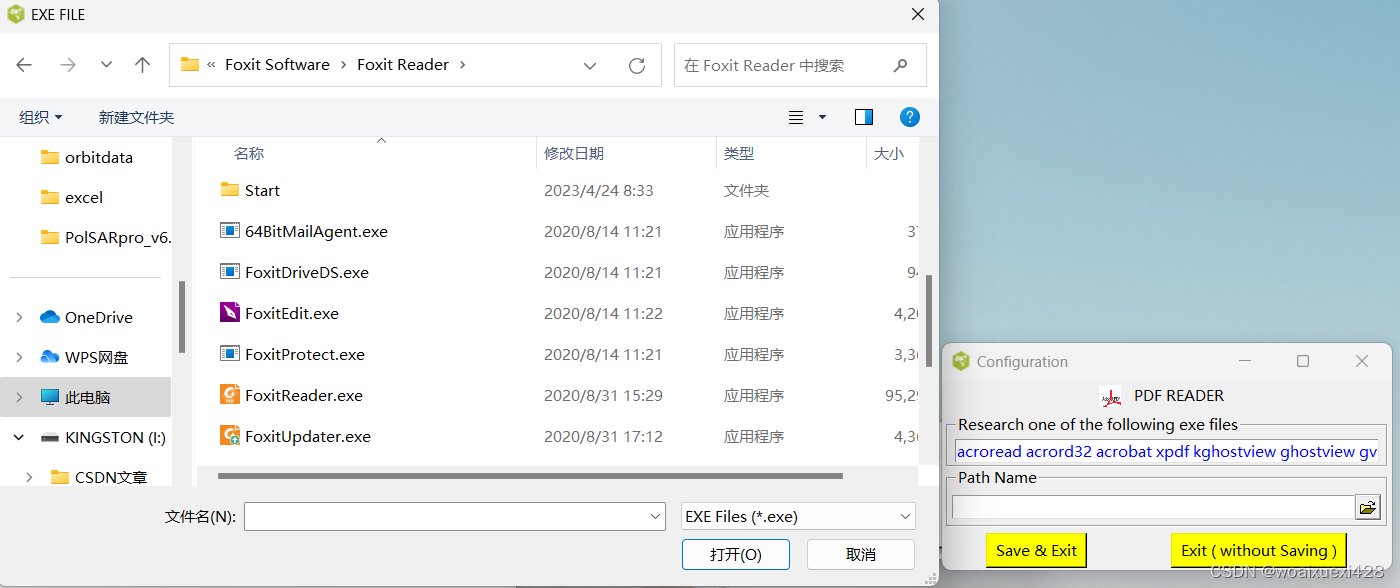Expand the CSDN文章 folder node
Image resolution: width=1400 pixels, height=588 pixels.
click(29, 477)
